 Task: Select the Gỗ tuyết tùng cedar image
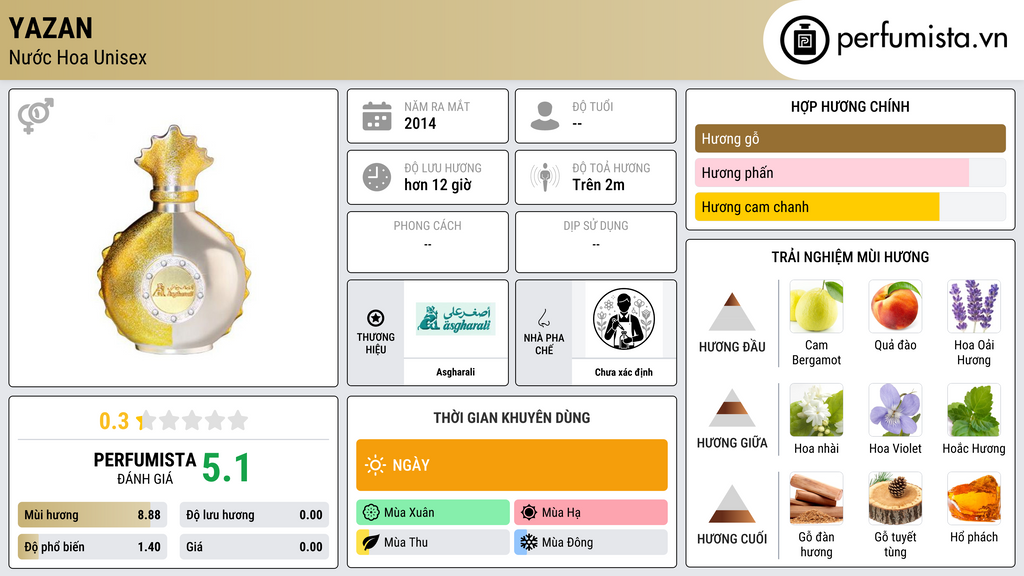[x=895, y=498]
